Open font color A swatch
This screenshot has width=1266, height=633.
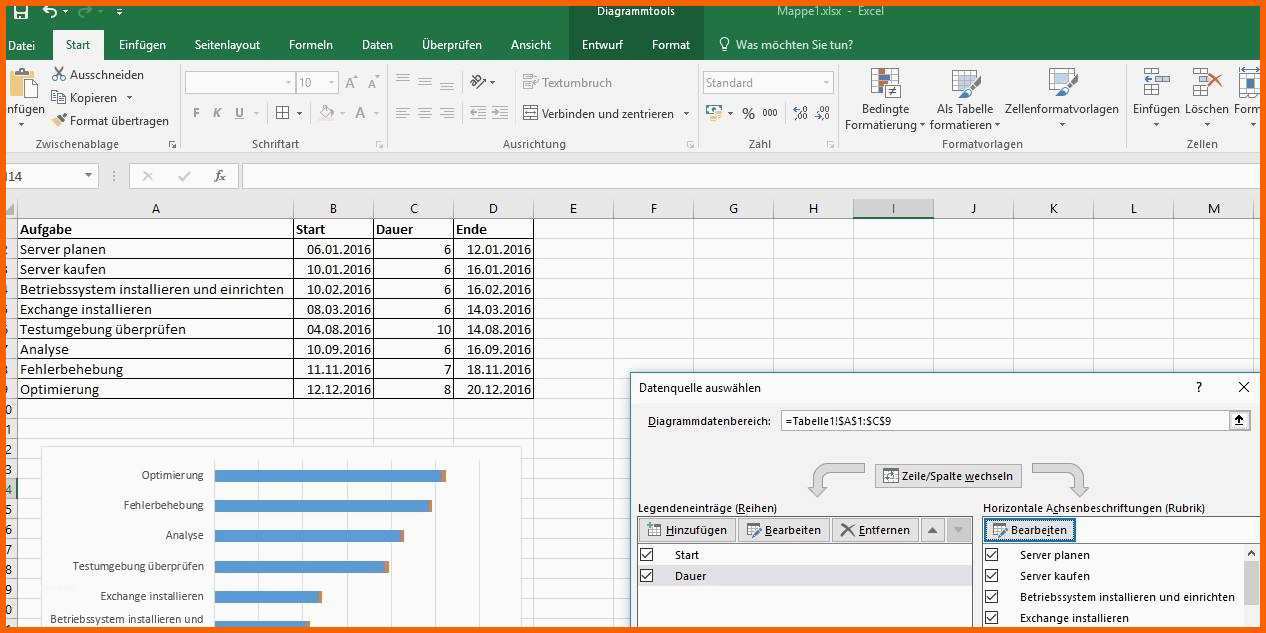click(360, 114)
